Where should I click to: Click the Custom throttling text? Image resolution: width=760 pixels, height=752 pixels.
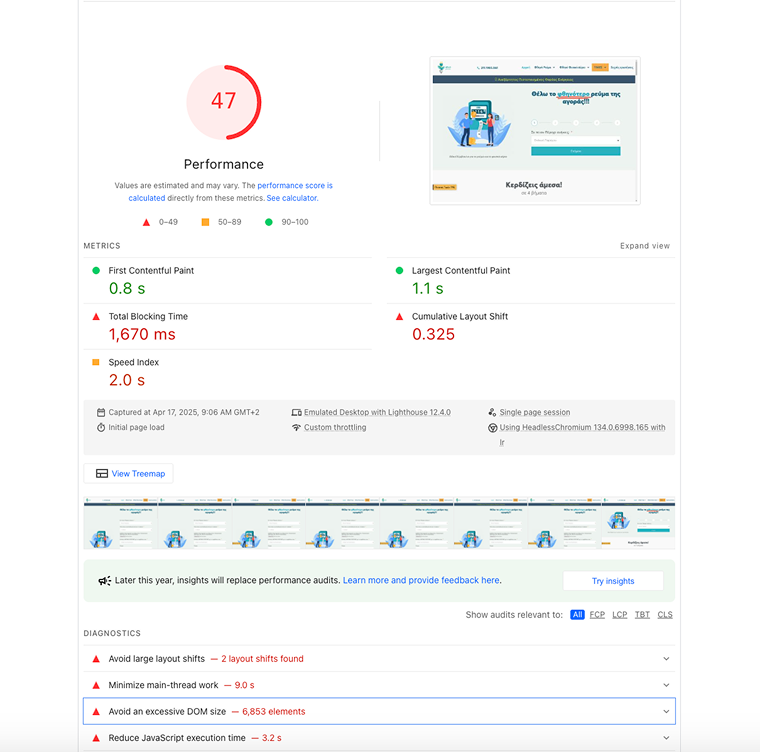[x=335, y=427]
